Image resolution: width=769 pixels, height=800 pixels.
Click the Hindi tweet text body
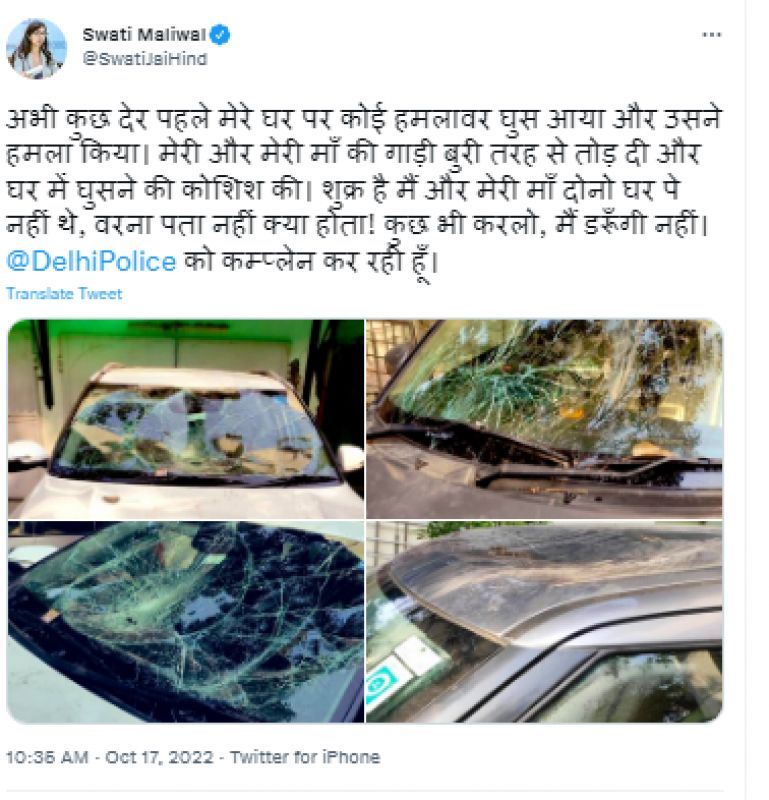(363, 190)
